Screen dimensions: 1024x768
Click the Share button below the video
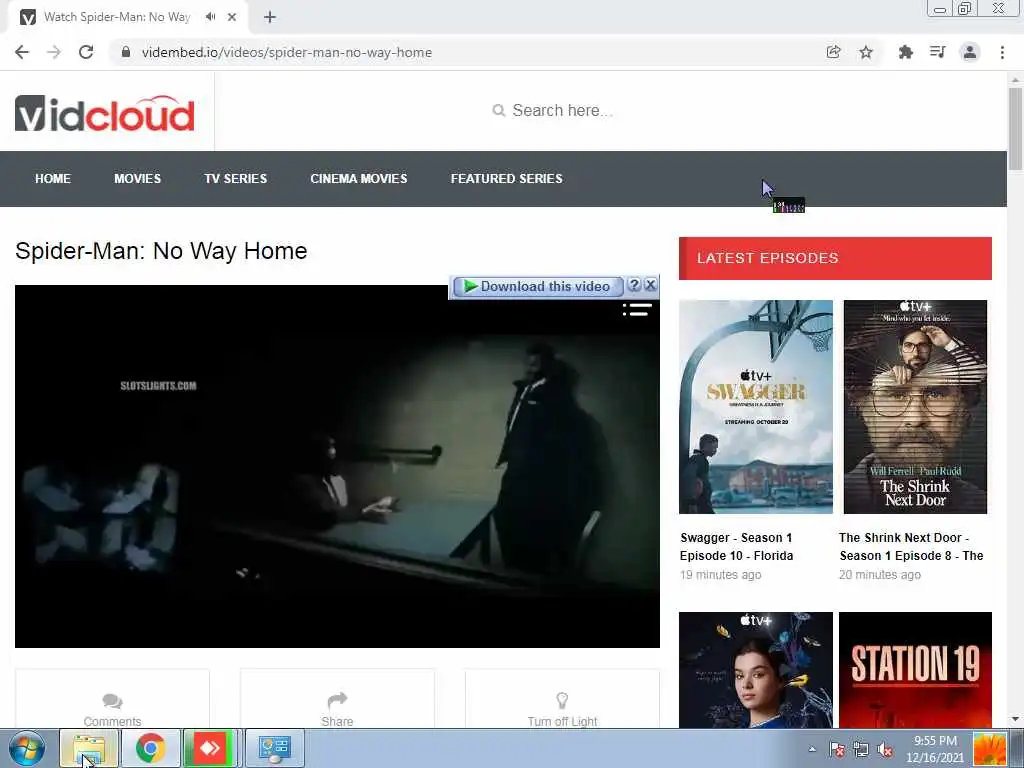point(337,699)
